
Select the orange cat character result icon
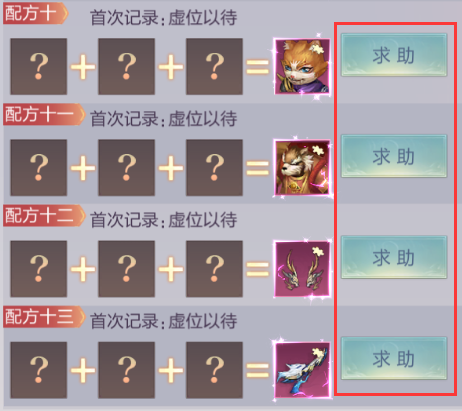(302, 66)
